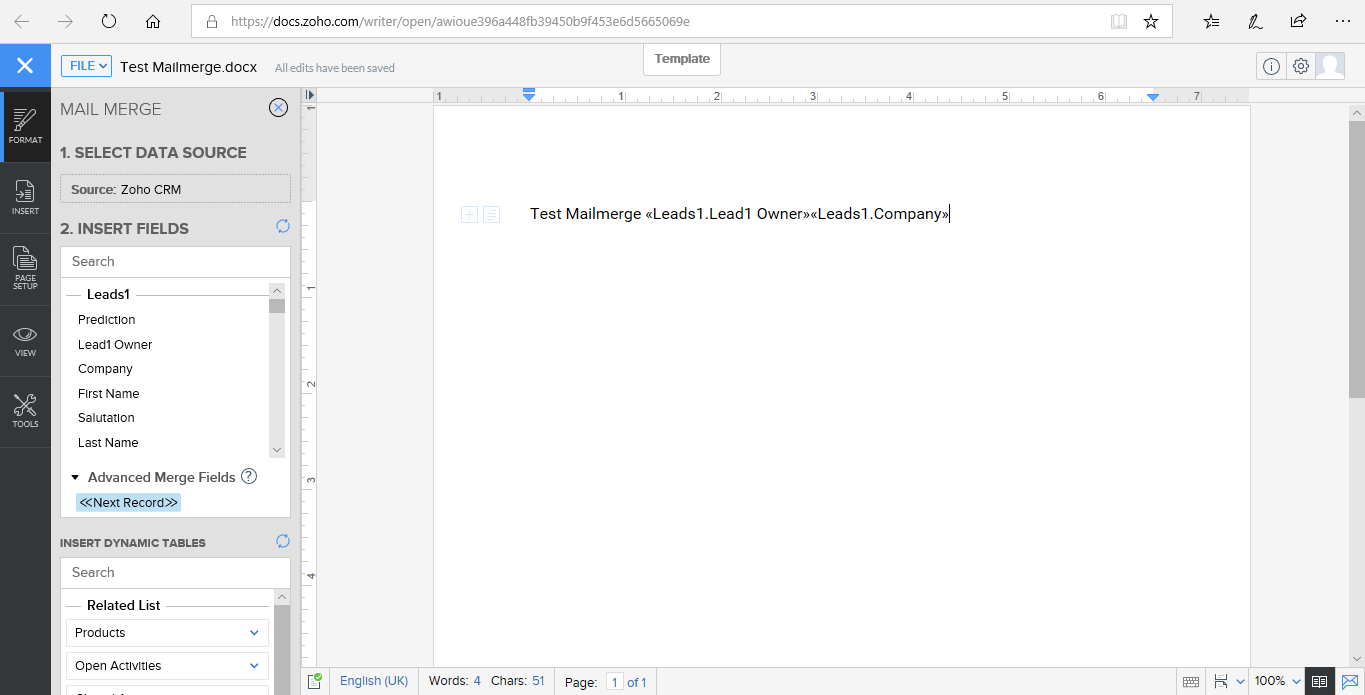The image size is (1365, 695).
Task: Click the Template button
Action: pyautogui.click(x=682, y=59)
